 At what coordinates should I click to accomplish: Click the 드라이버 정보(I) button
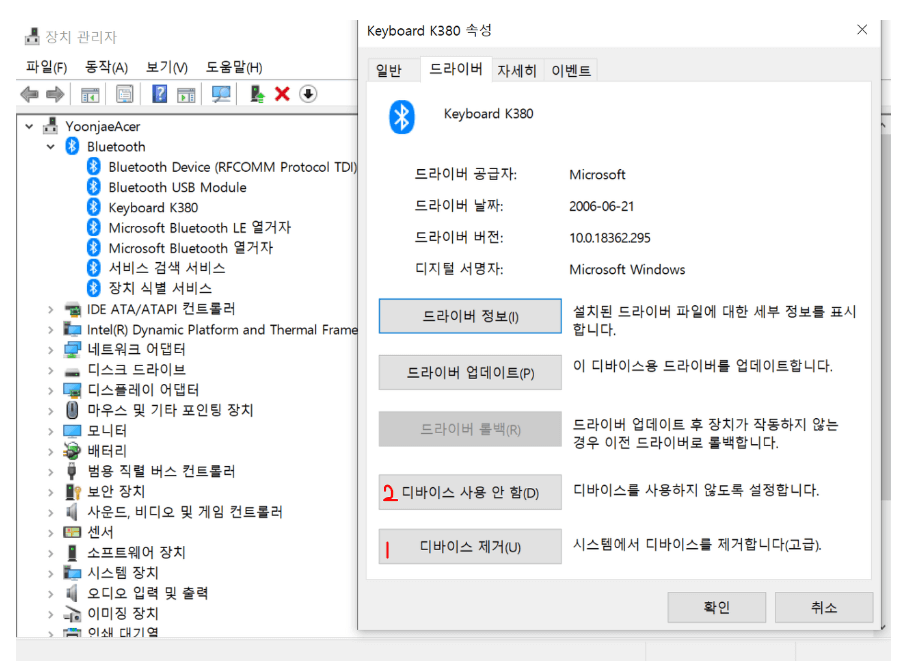[x=470, y=316]
